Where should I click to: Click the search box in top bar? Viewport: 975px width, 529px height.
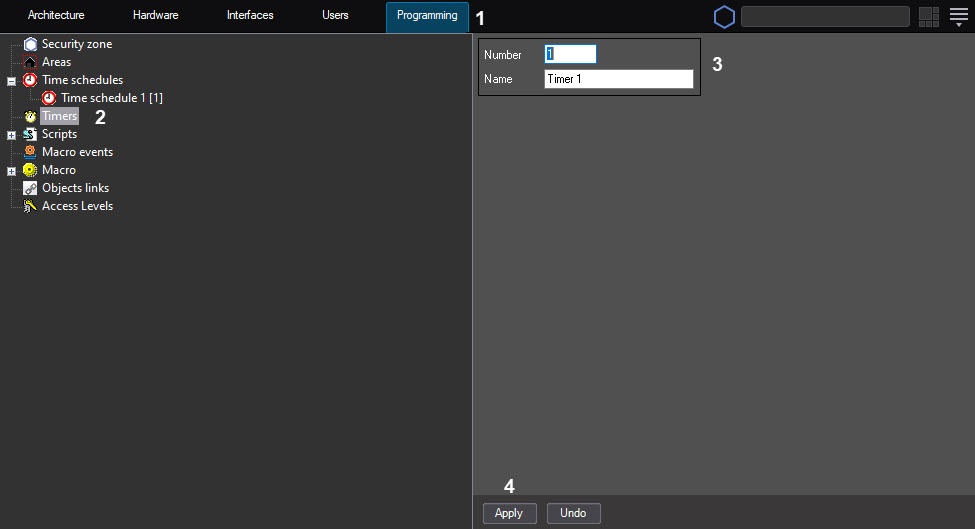point(825,17)
